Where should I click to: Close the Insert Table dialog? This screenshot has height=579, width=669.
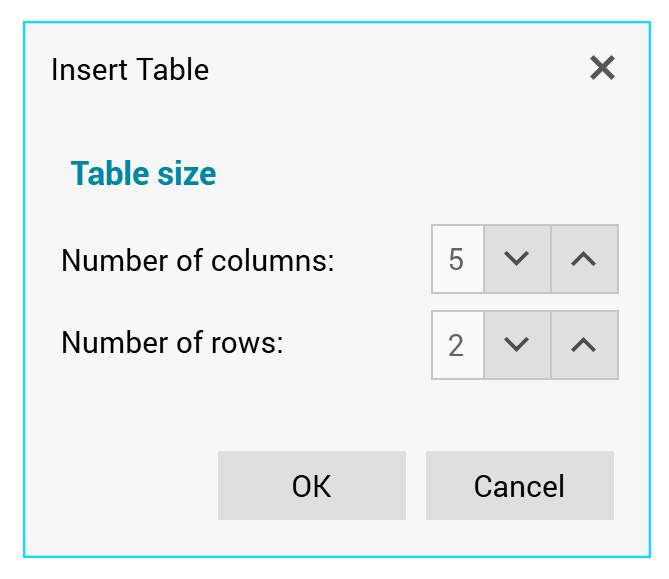click(x=602, y=68)
